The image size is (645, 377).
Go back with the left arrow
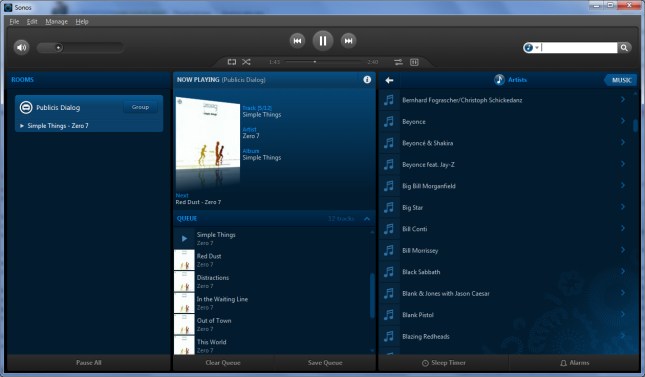[x=389, y=80]
